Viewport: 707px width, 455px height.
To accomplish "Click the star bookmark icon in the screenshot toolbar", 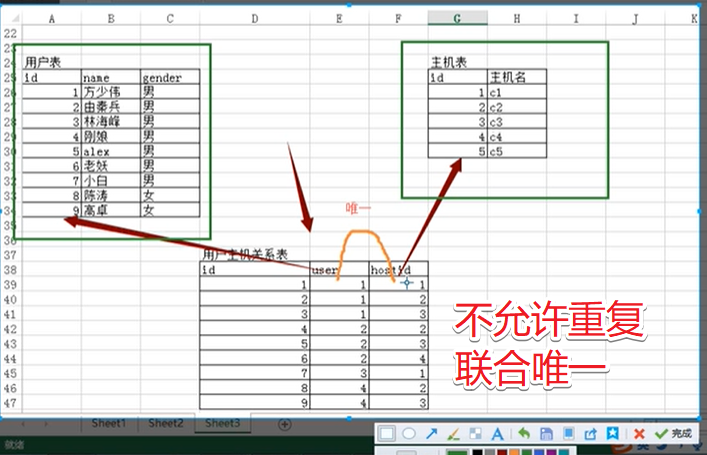I will point(612,433).
